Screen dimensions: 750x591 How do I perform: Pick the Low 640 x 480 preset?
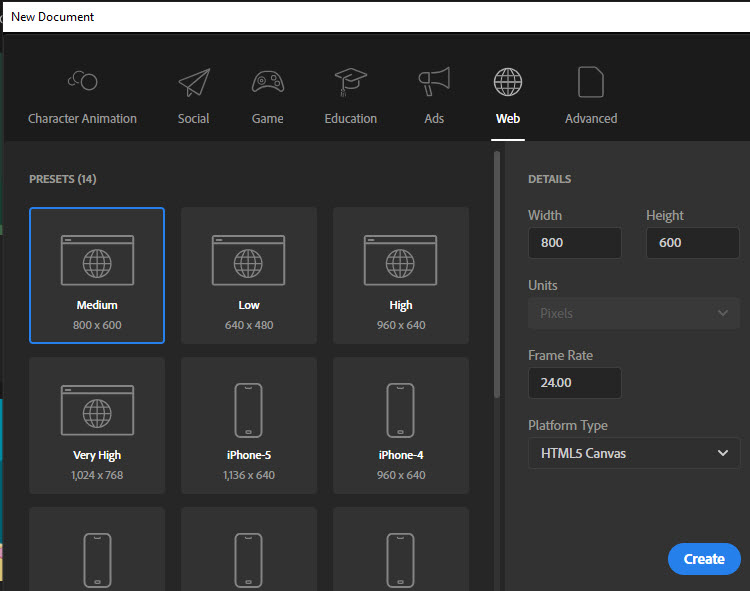(x=249, y=275)
